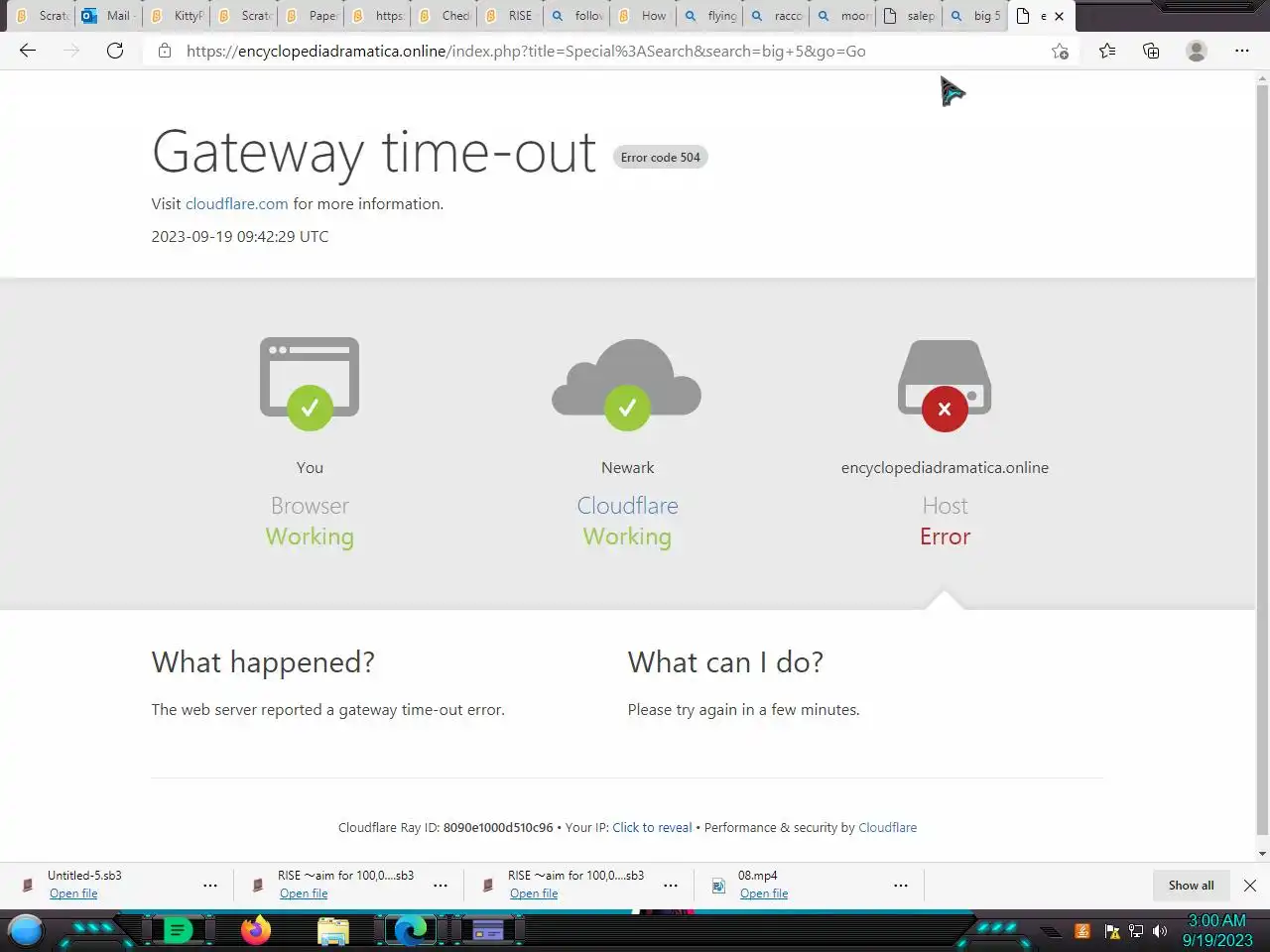Image resolution: width=1270 pixels, height=952 pixels.
Task: Click the Cloudflare Ray ID value
Action: click(498, 827)
